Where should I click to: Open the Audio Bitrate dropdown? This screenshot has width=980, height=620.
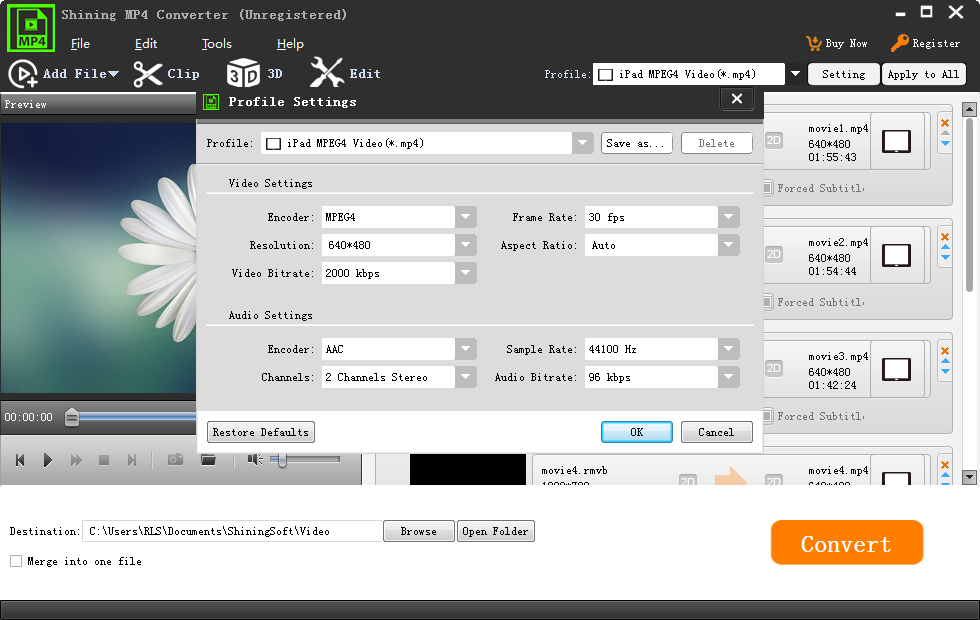pos(729,377)
